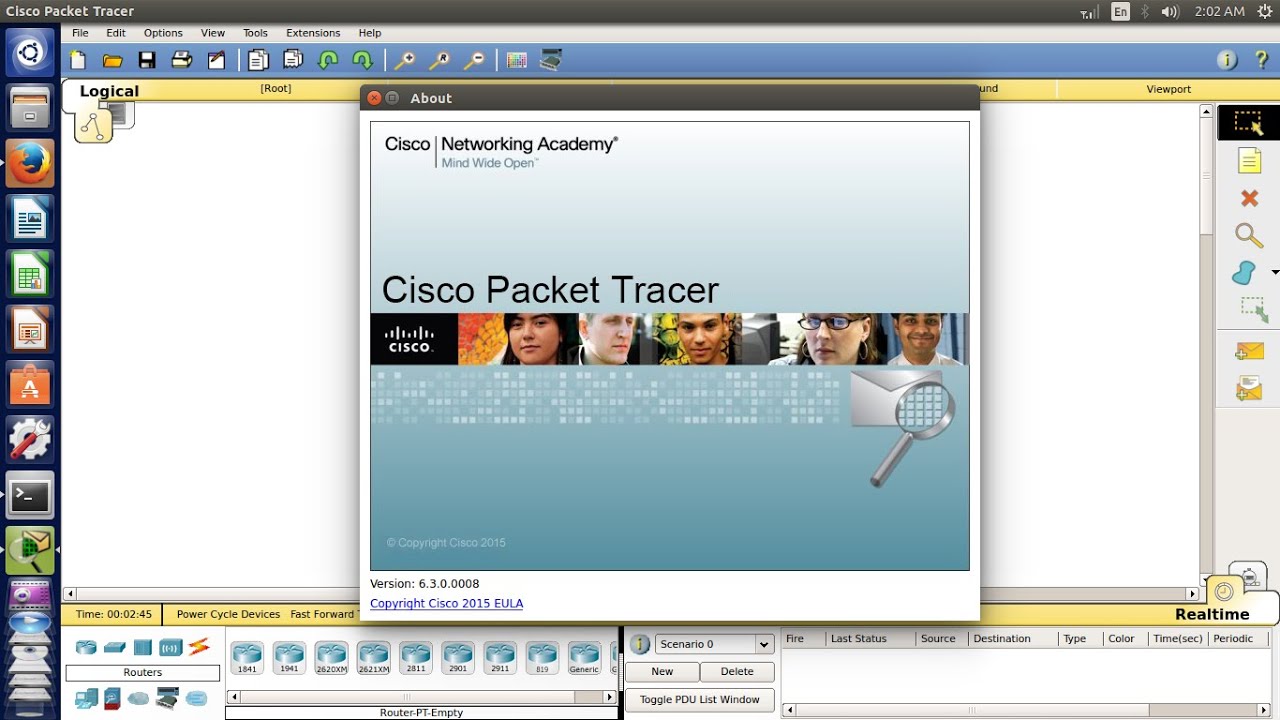Select the Draw Polygon shape tool
This screenshot has width=1280, height=720.
tap(1244, 272)
